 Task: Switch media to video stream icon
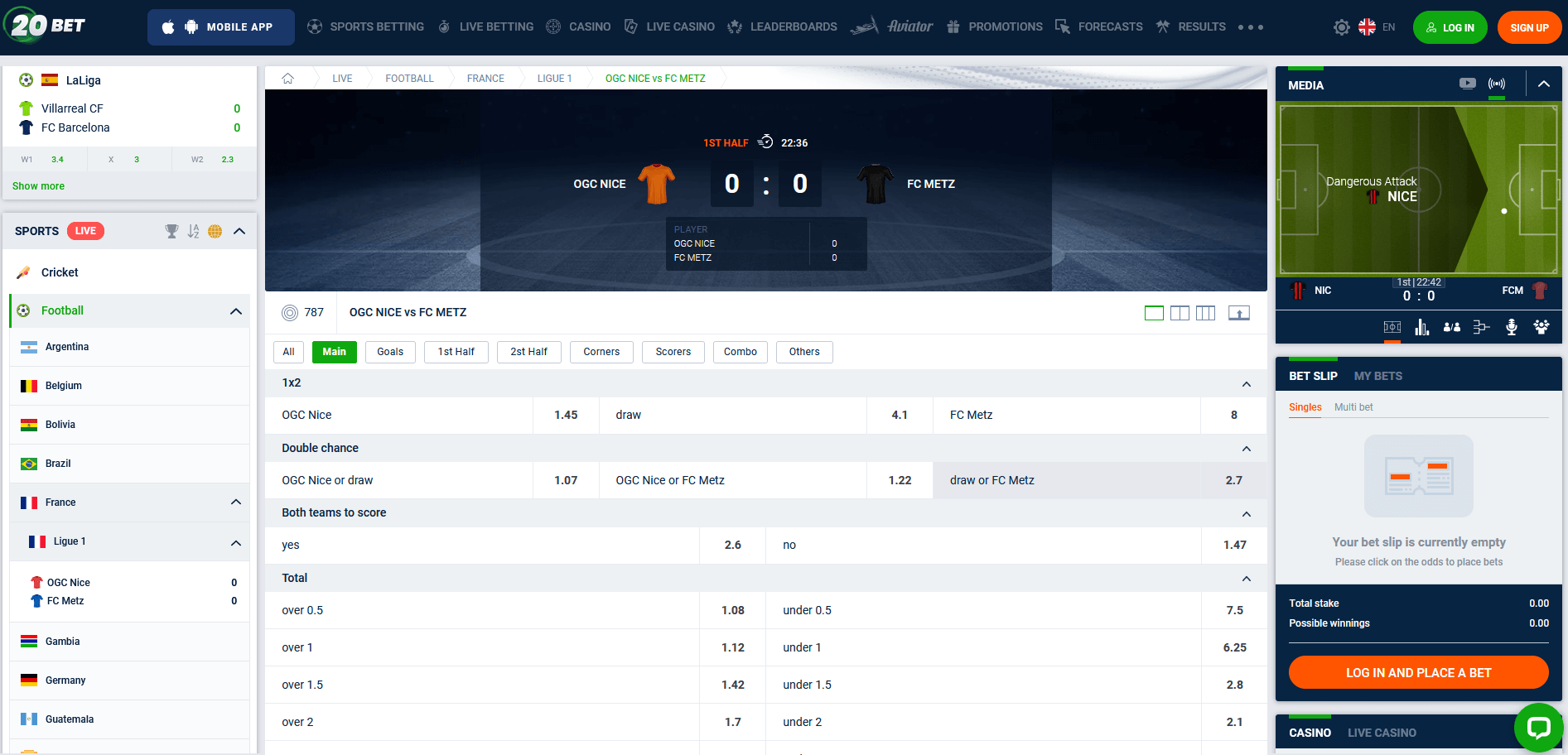pyautogui.click(x=1467, y=84)
